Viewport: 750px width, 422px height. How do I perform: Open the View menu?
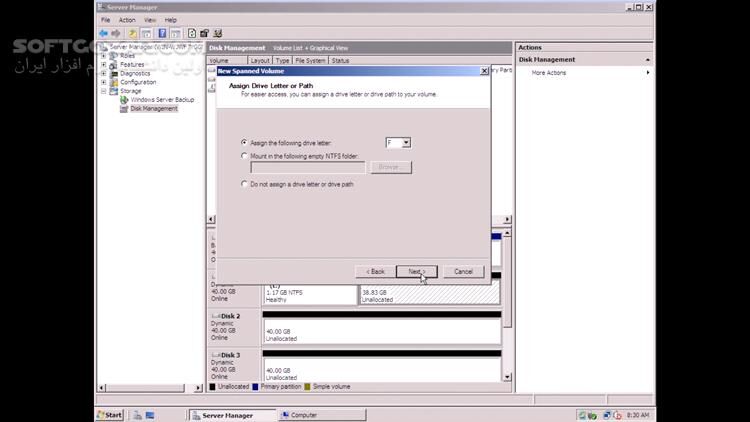[149, 20]
